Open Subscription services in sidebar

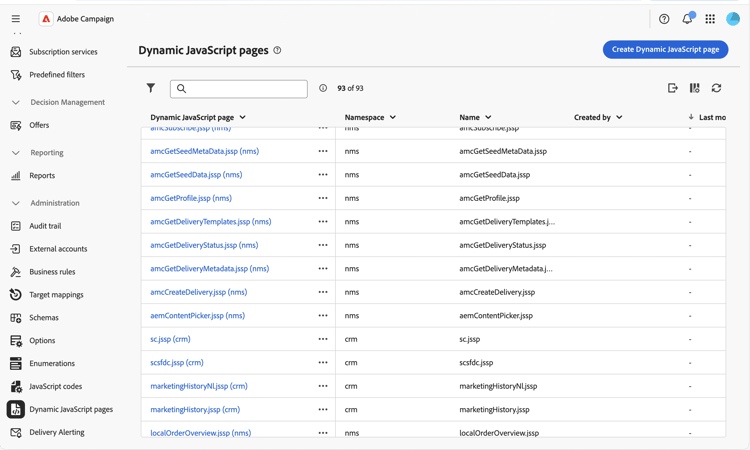coord(63,52)
